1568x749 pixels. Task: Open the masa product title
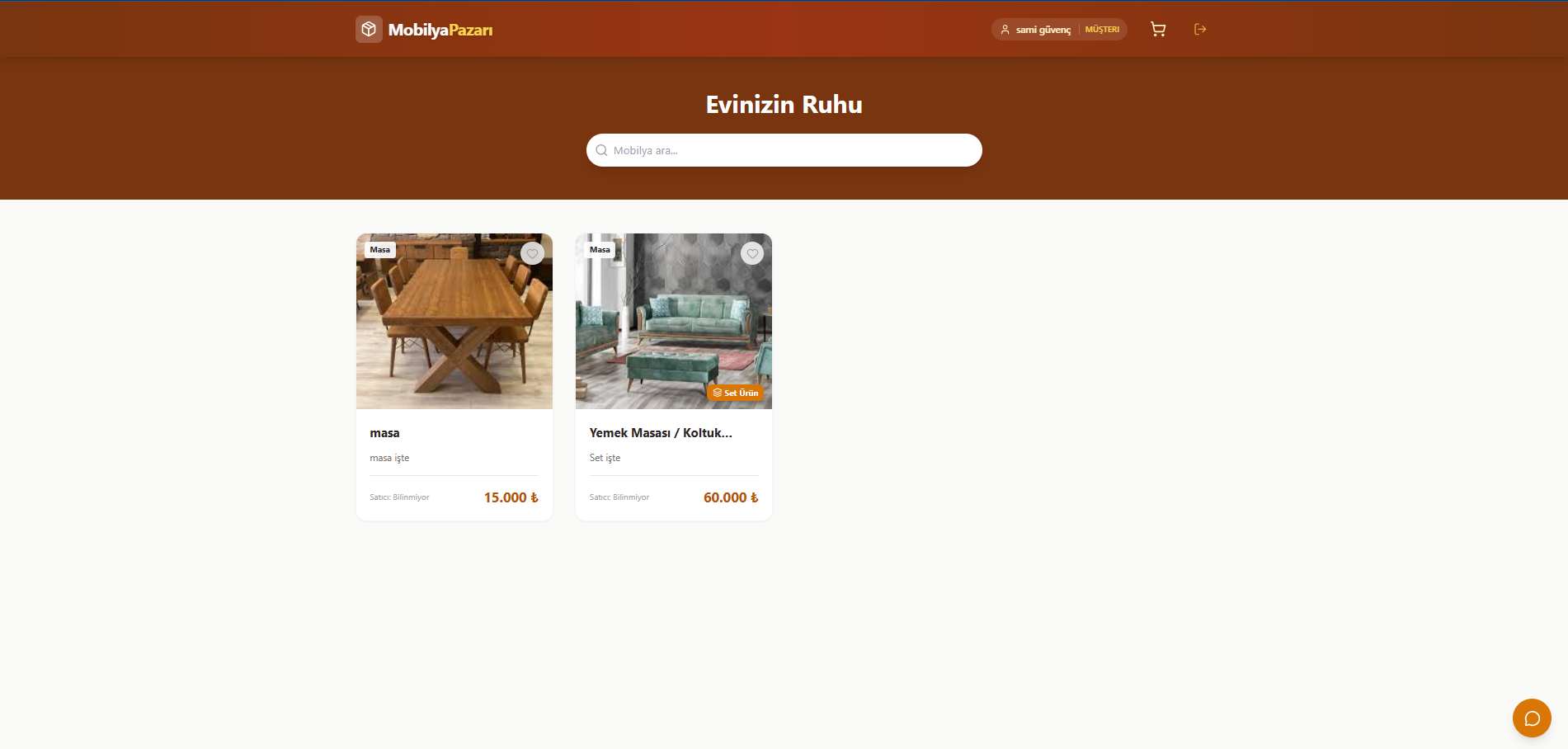(x=384, y=433)
